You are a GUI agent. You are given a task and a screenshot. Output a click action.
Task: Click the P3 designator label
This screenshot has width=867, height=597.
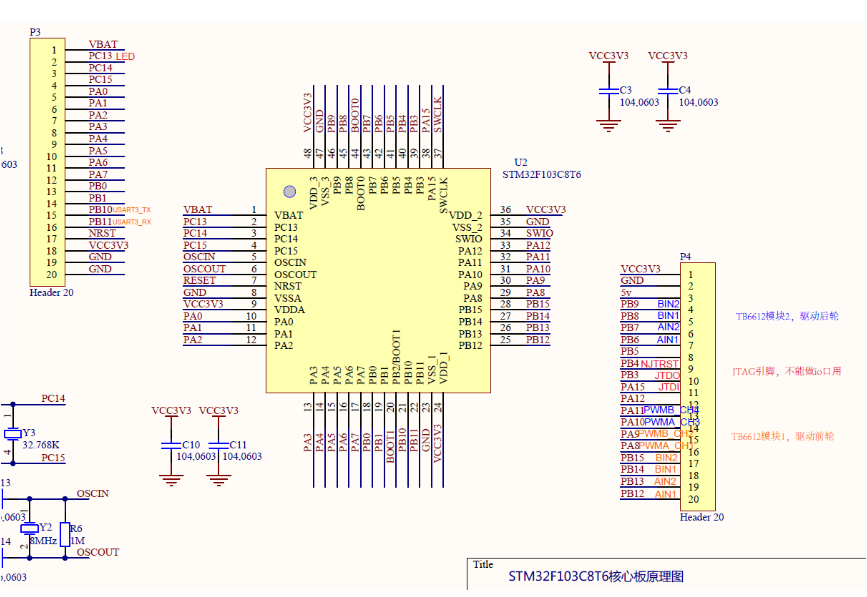[35, 32]
